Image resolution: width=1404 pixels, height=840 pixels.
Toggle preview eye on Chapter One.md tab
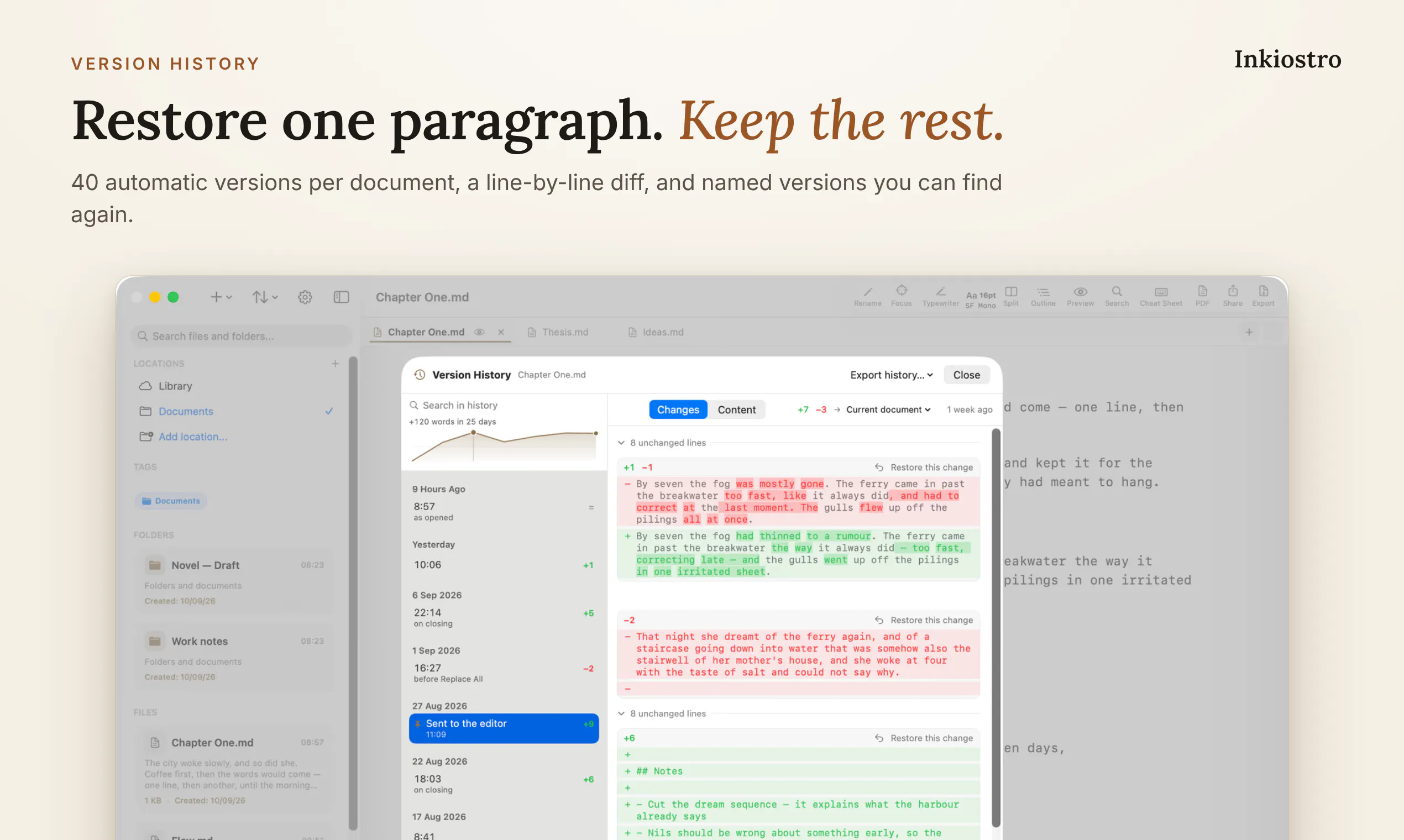479,332
